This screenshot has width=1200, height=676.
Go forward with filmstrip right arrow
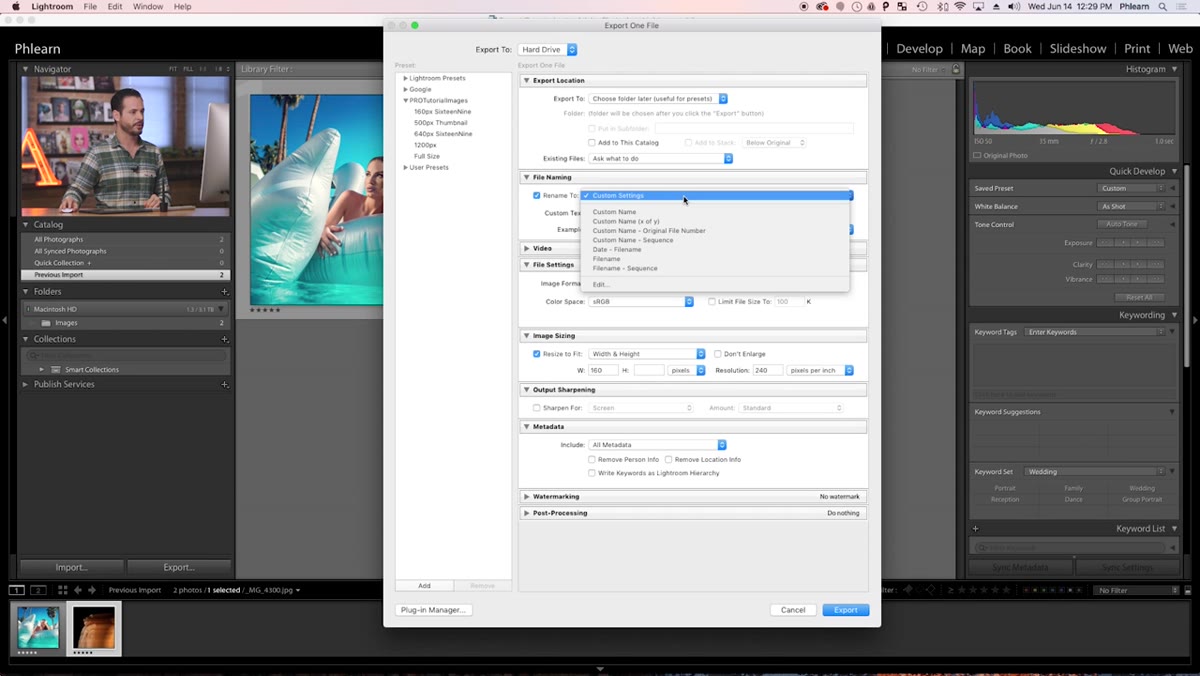coord(93,590)
